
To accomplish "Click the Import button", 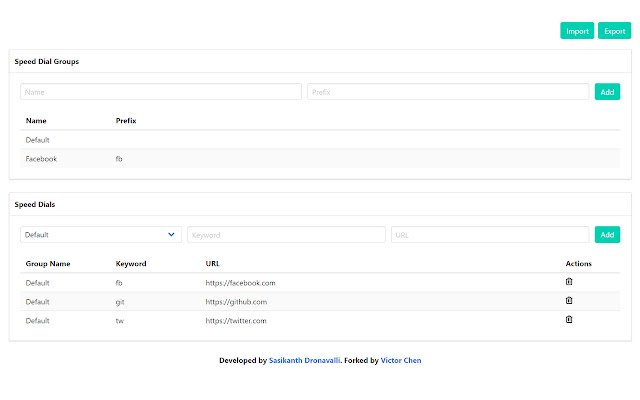I will (x=577, y=31).
